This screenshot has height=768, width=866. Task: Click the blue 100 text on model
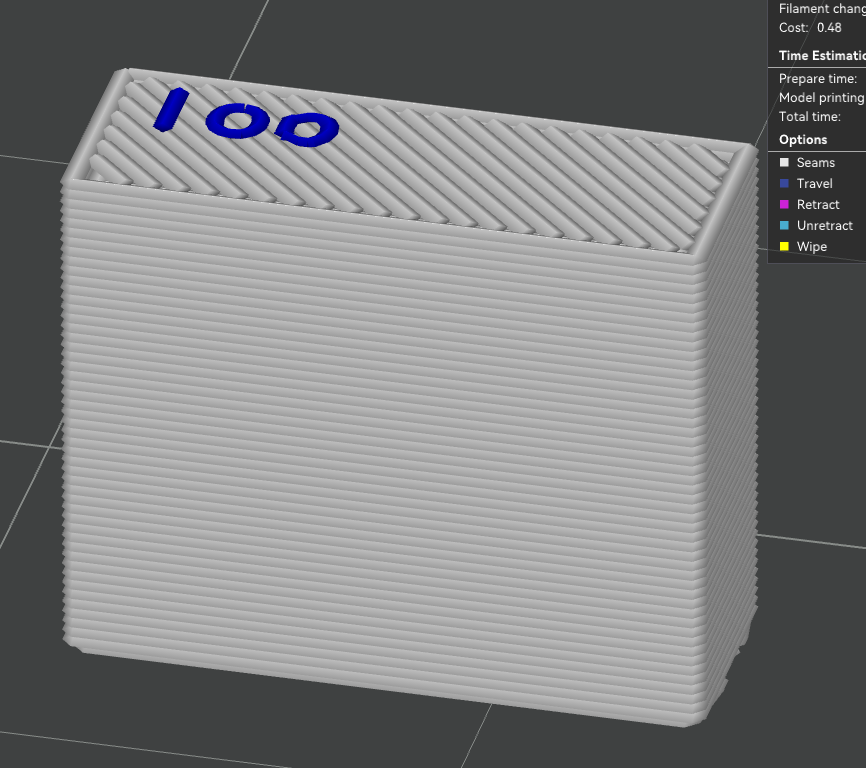pyautogui.click(x=246, y=118)
